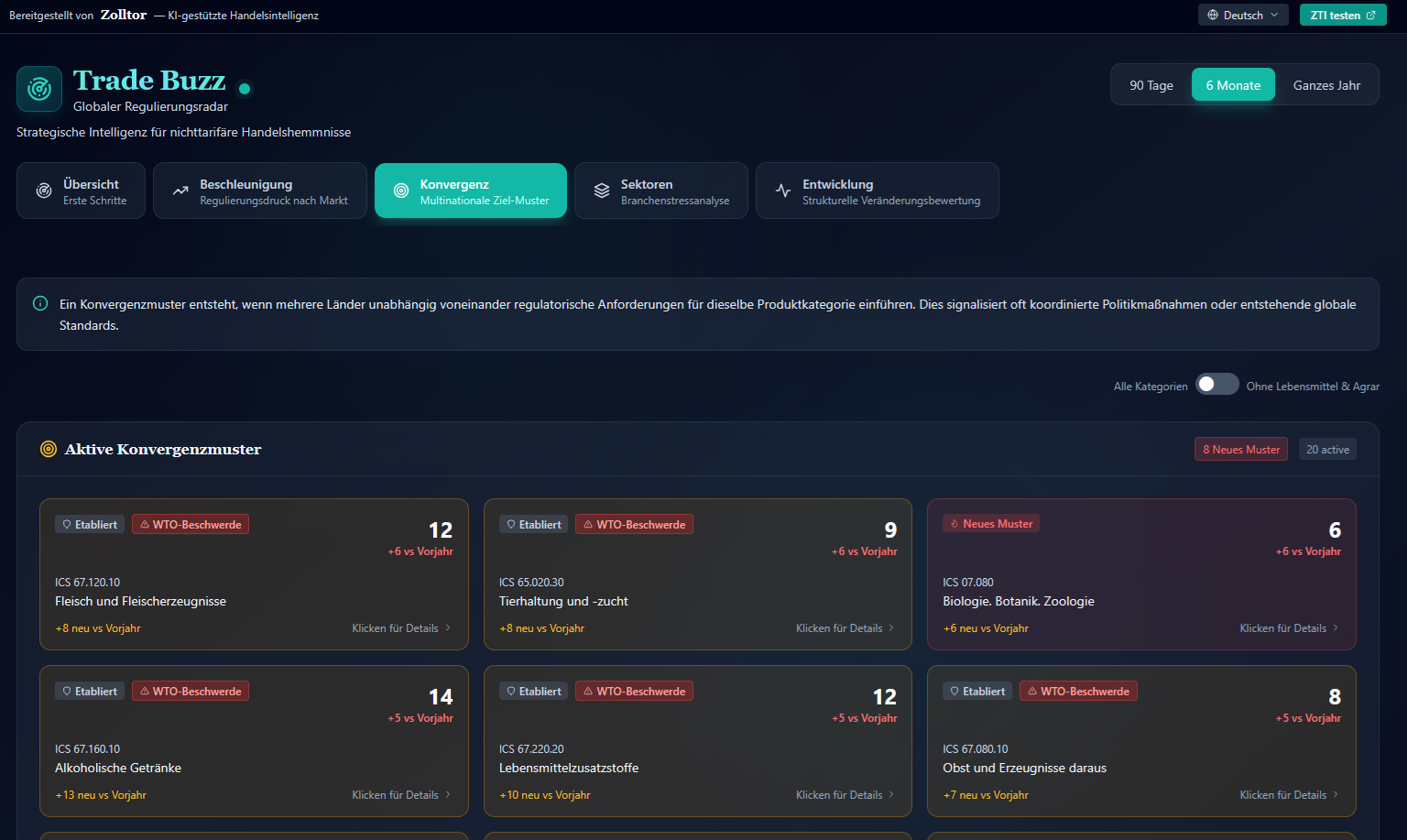Toggle the Ohne Lebensmittel & Agrar switch
This screenshot has width=1407, height=840.
click(1216, 385)
